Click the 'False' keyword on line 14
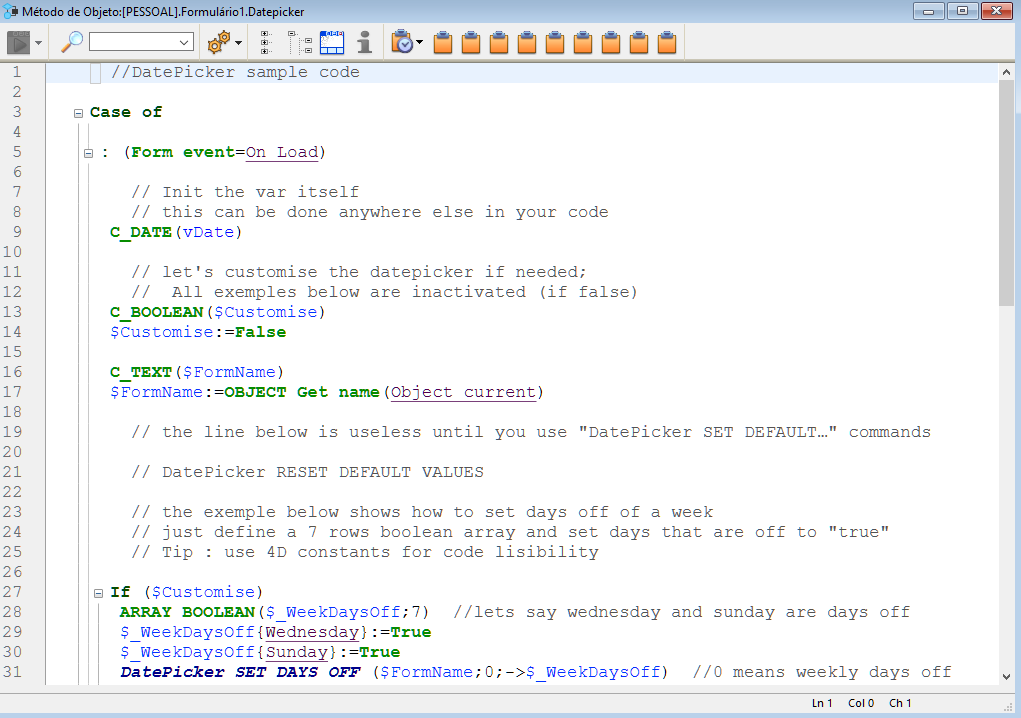Image resolution: width=1021 pixels, height=718 pixels. click(260, 332)
